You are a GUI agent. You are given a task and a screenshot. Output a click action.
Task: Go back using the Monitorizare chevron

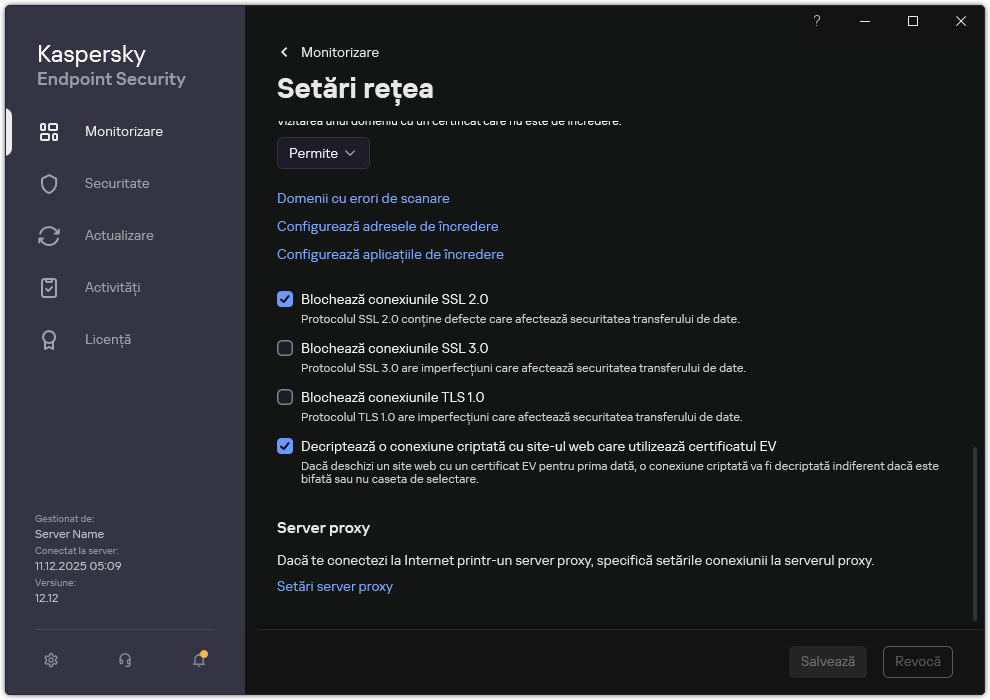(x=283, y=52)
